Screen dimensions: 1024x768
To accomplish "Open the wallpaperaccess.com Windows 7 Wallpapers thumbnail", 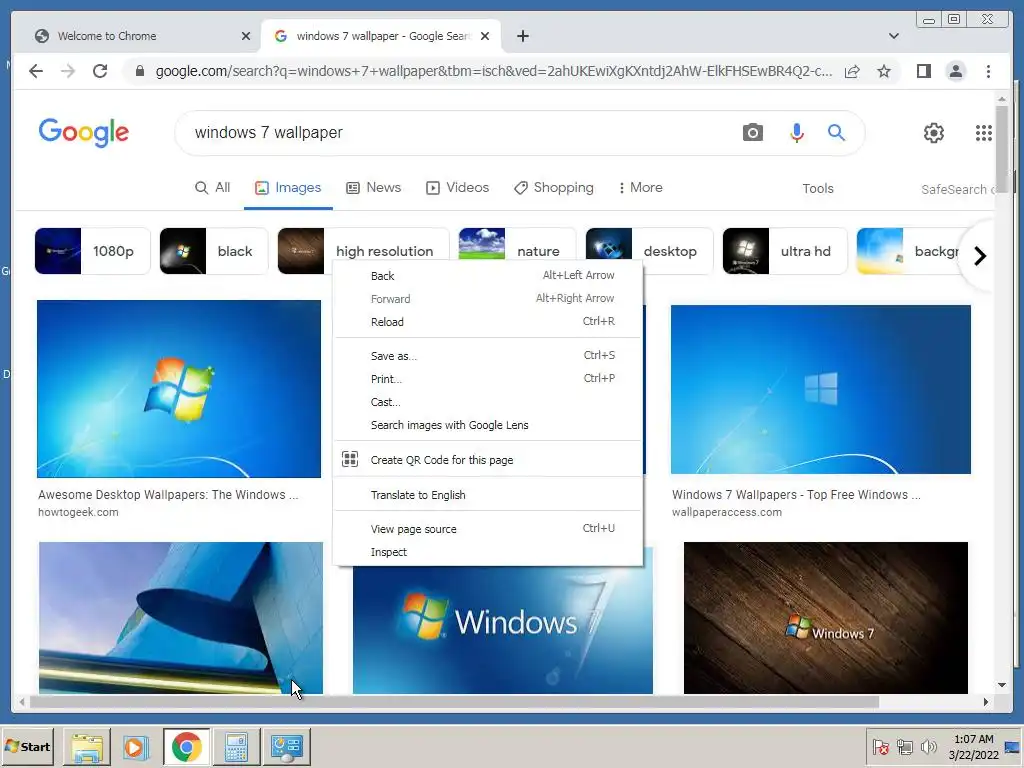I will [x=821, y=389].
